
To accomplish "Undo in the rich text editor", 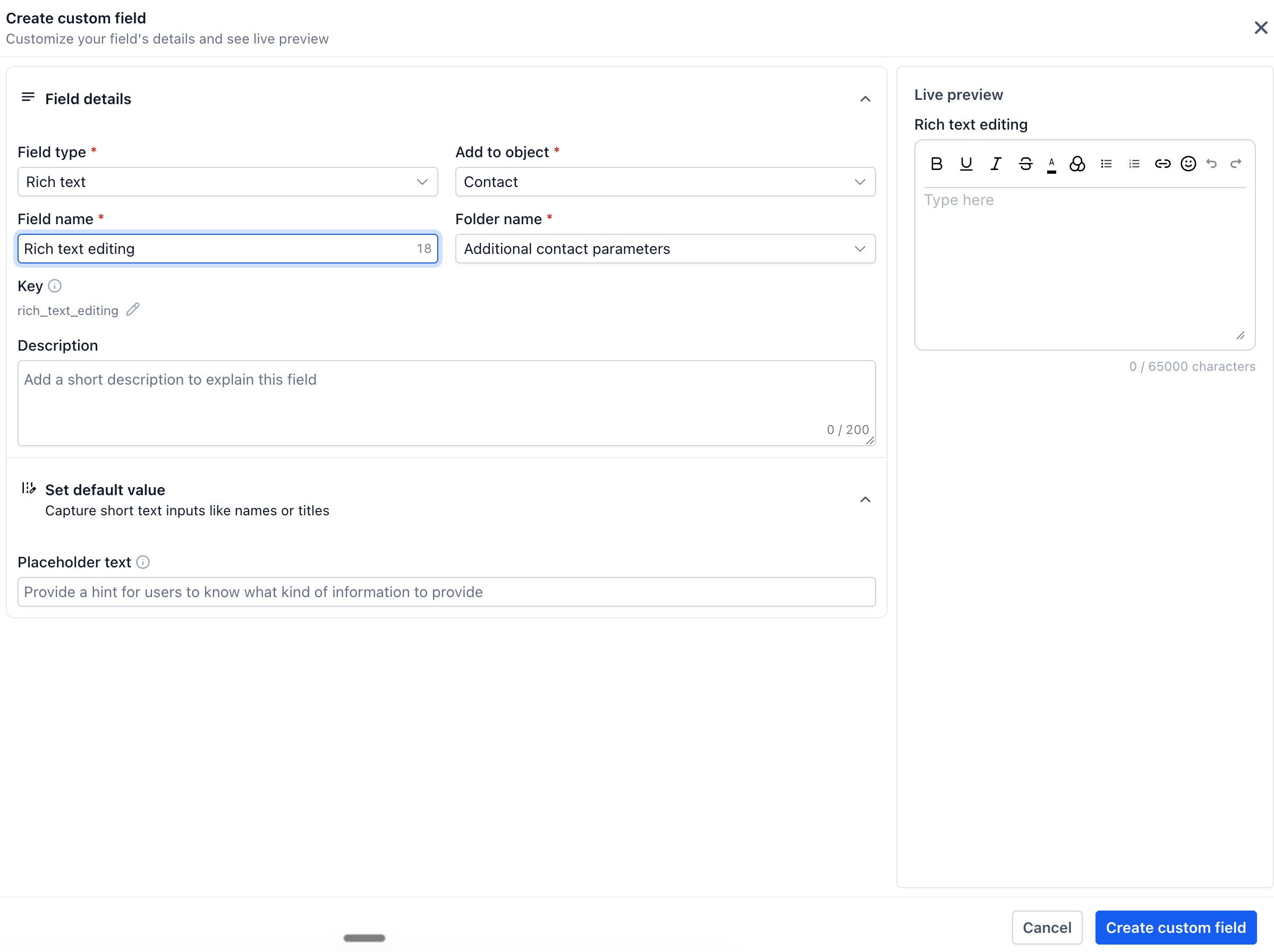I will point(1212,164).
